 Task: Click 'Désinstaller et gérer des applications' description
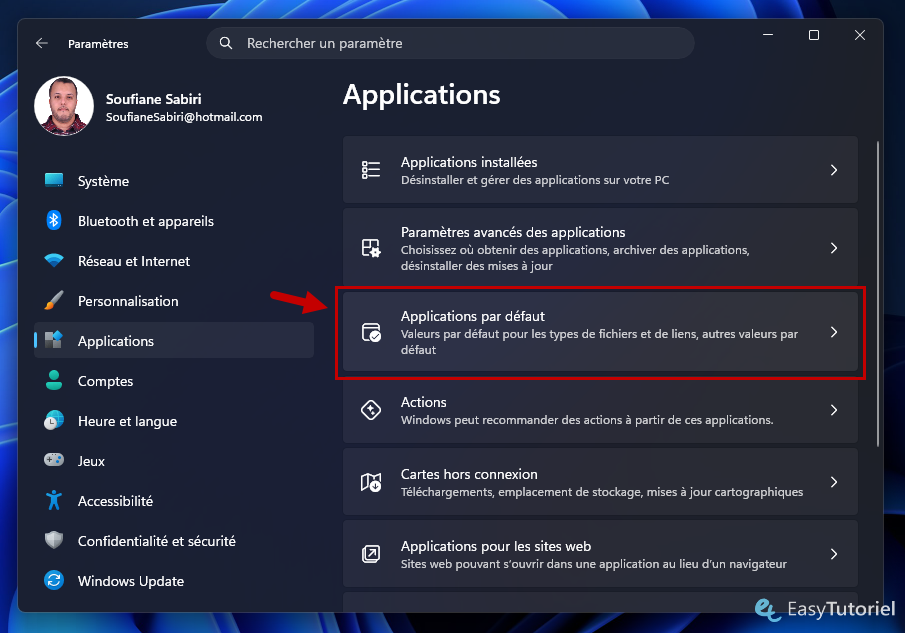point(534,180)
